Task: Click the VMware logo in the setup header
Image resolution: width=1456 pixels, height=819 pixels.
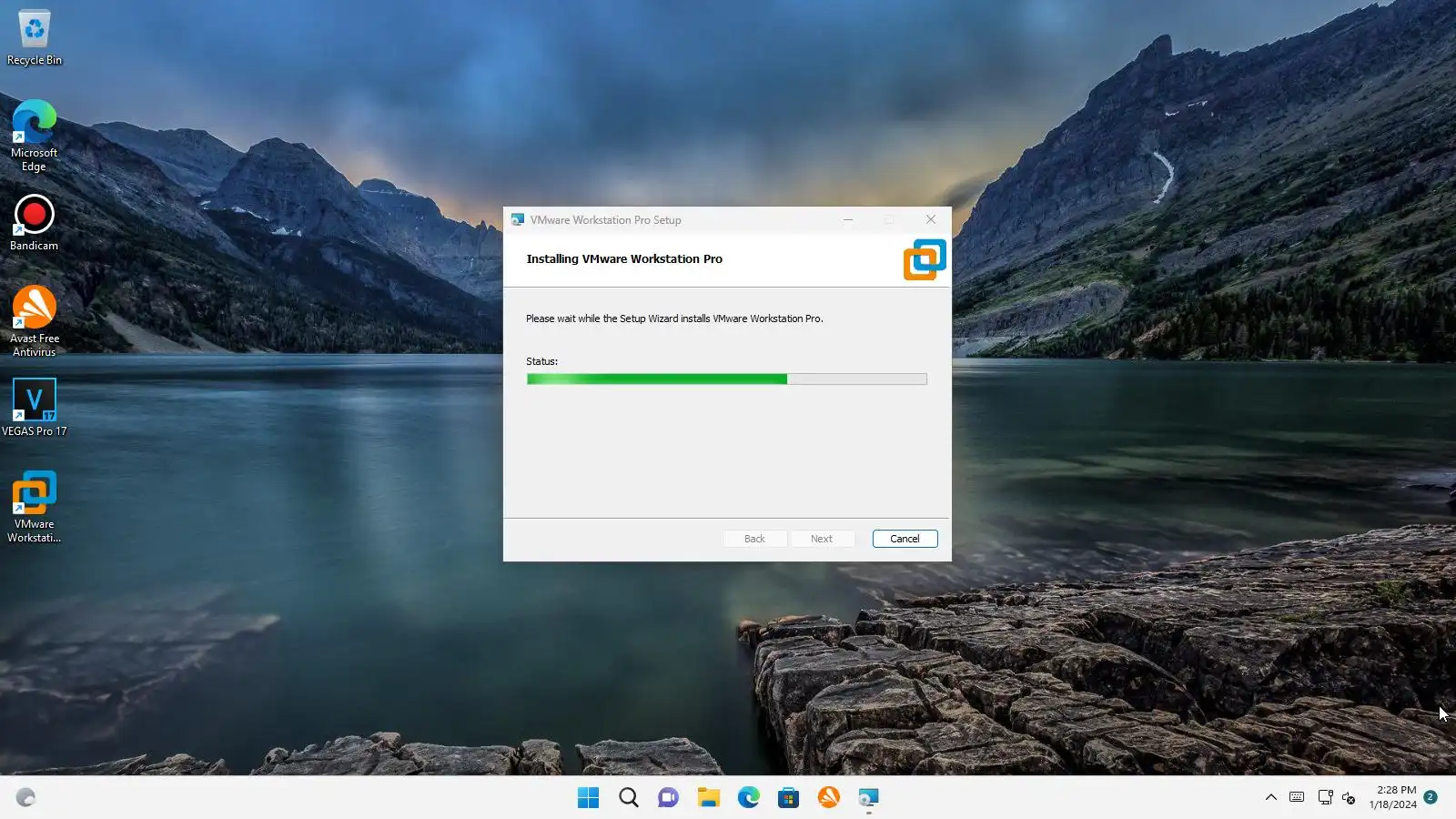Action: click(x=925, y=259)
